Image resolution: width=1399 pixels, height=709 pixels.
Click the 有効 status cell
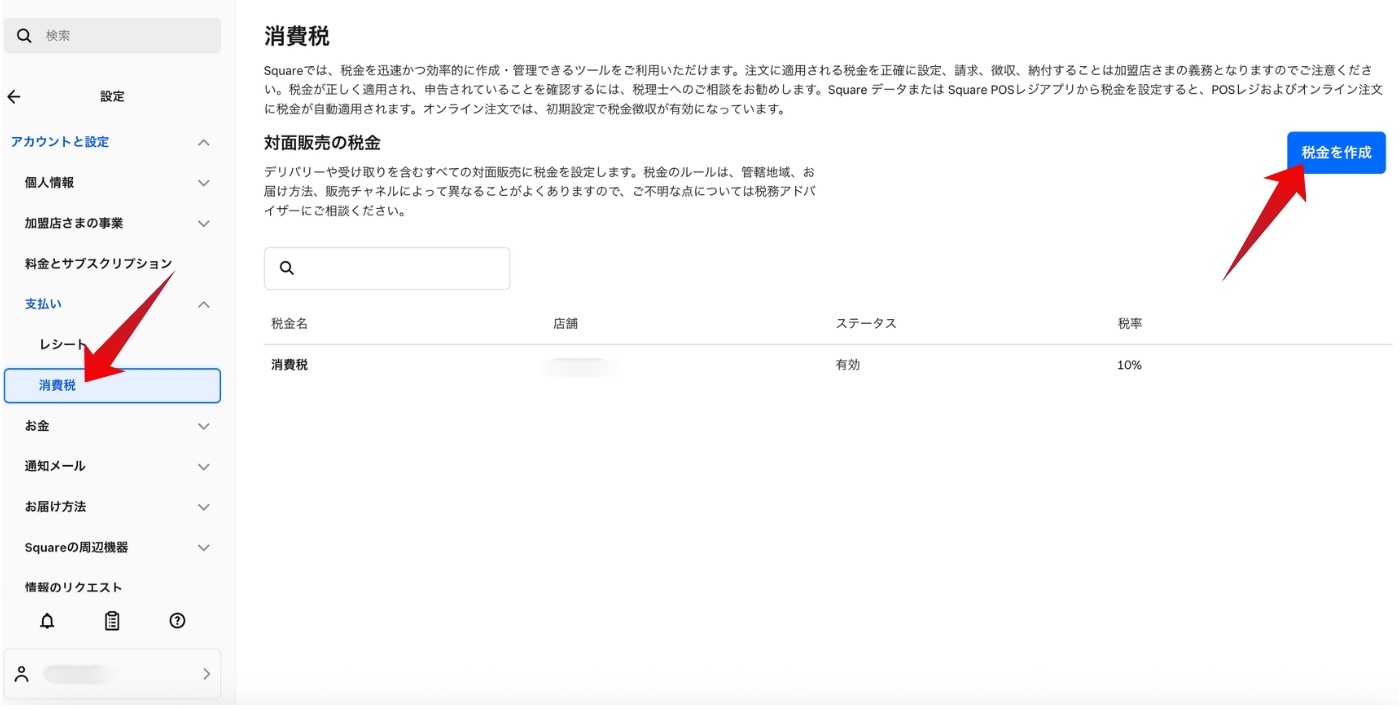click(x=848, y=366)
